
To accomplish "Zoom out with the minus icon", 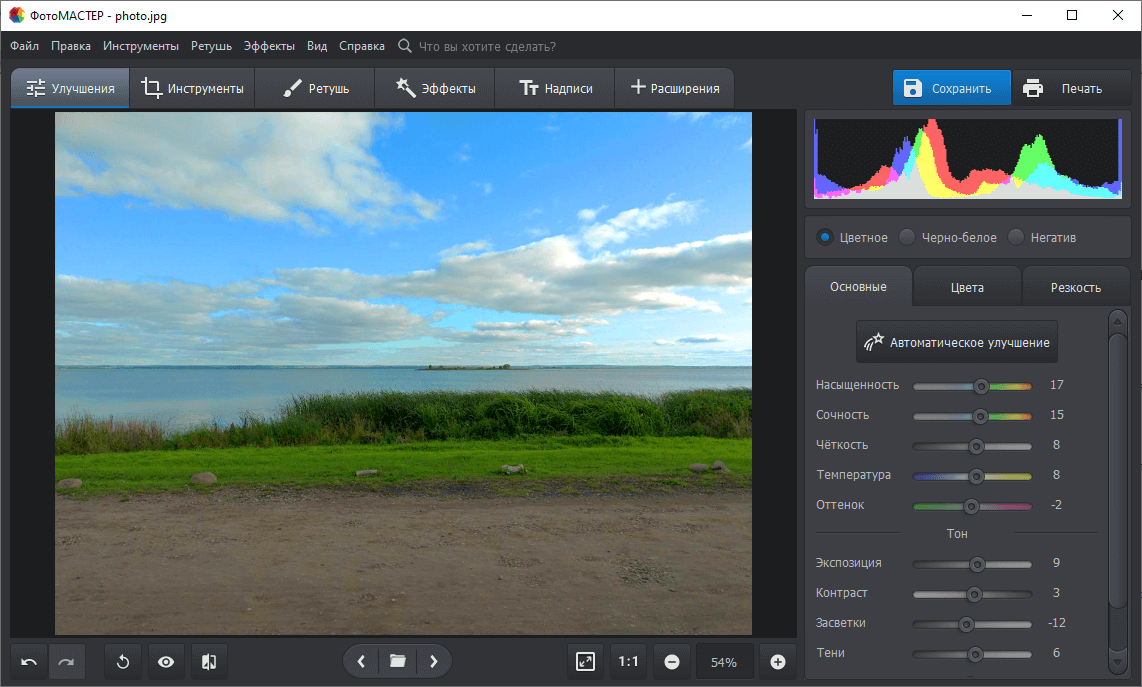I will (672, 662).
